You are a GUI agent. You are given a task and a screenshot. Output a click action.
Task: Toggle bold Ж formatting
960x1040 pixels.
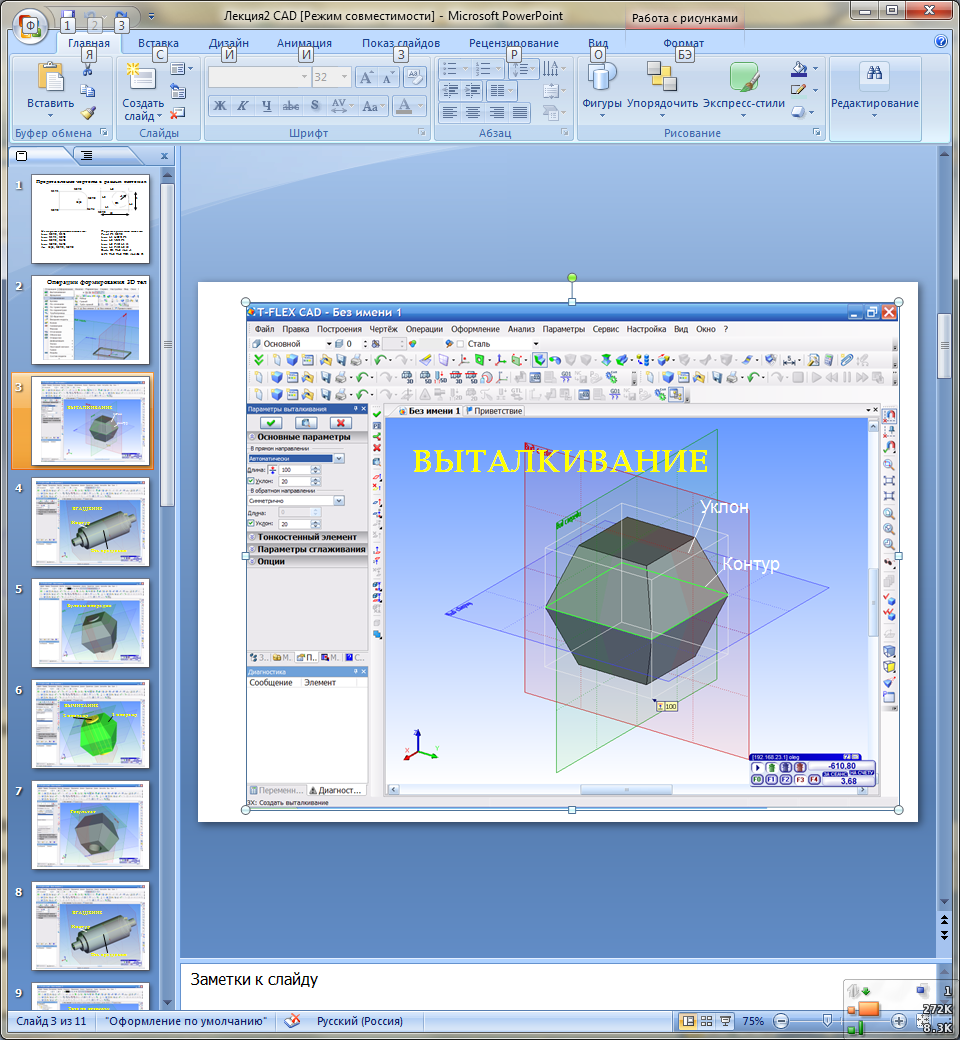220,105
